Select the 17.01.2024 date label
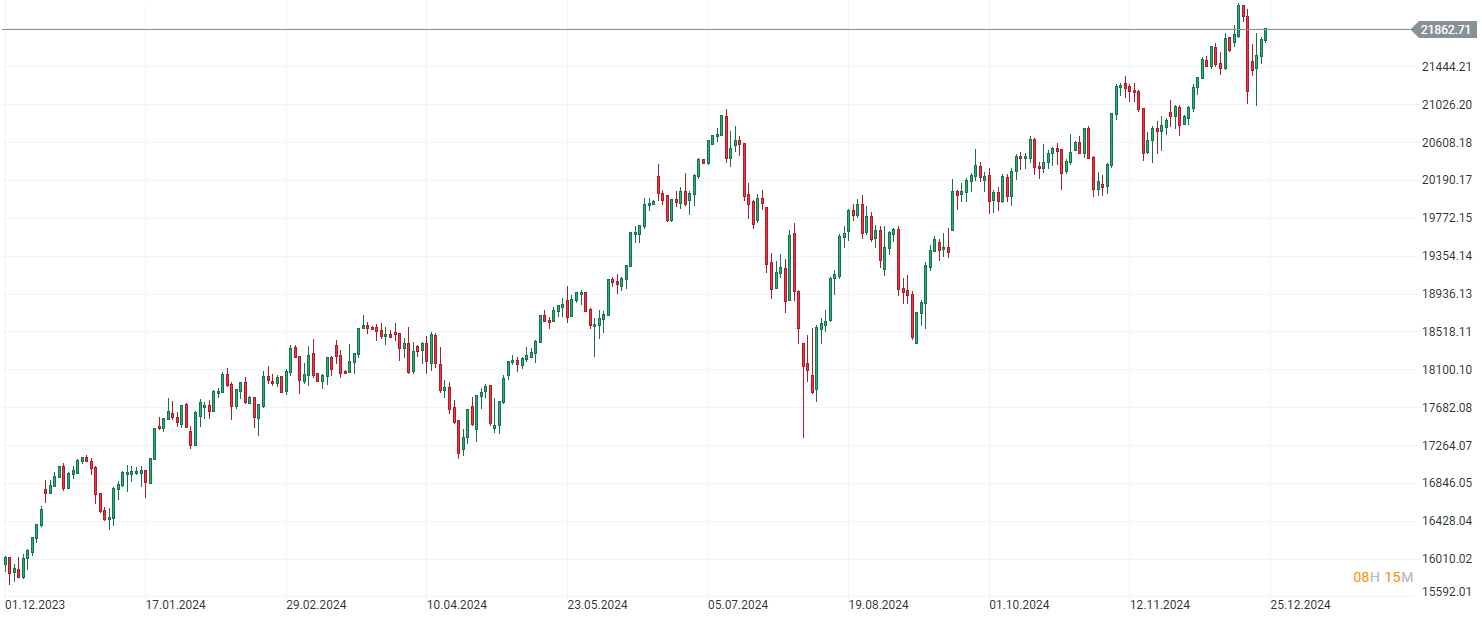The width and height of the screenshot is (1482, 622). (x=176, y=605)
